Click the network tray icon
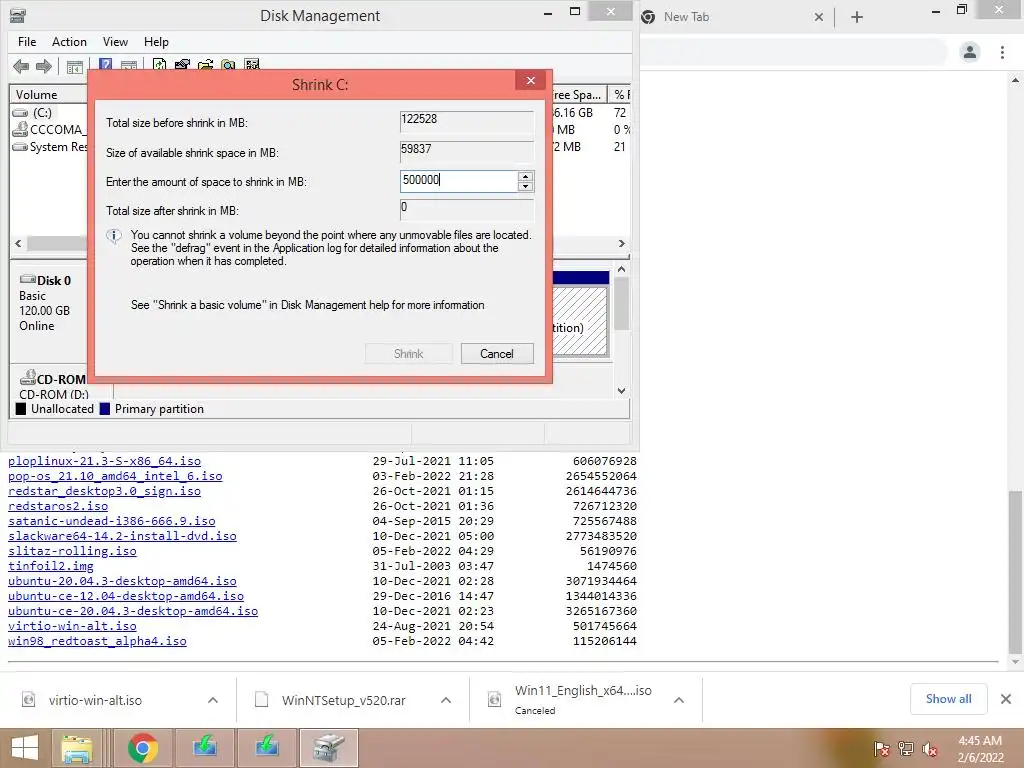 click(906, 748)
